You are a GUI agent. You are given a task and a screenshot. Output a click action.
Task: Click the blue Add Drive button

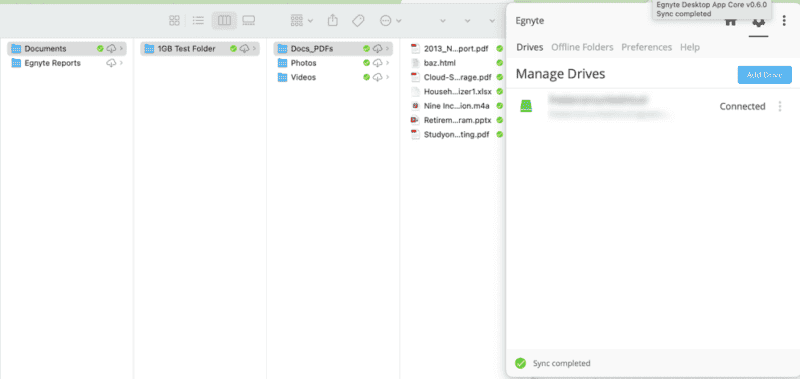pos(764,74)
